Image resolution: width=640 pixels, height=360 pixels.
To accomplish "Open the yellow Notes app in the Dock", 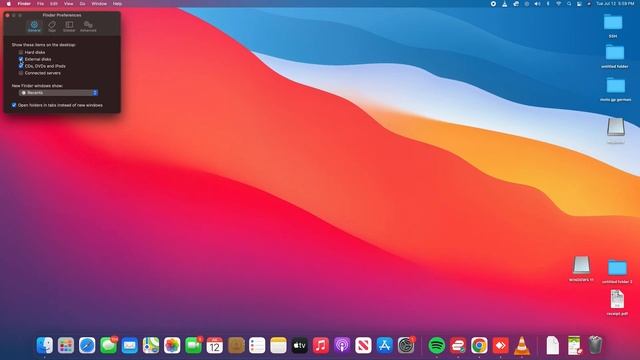I will [x=278, y=345].
